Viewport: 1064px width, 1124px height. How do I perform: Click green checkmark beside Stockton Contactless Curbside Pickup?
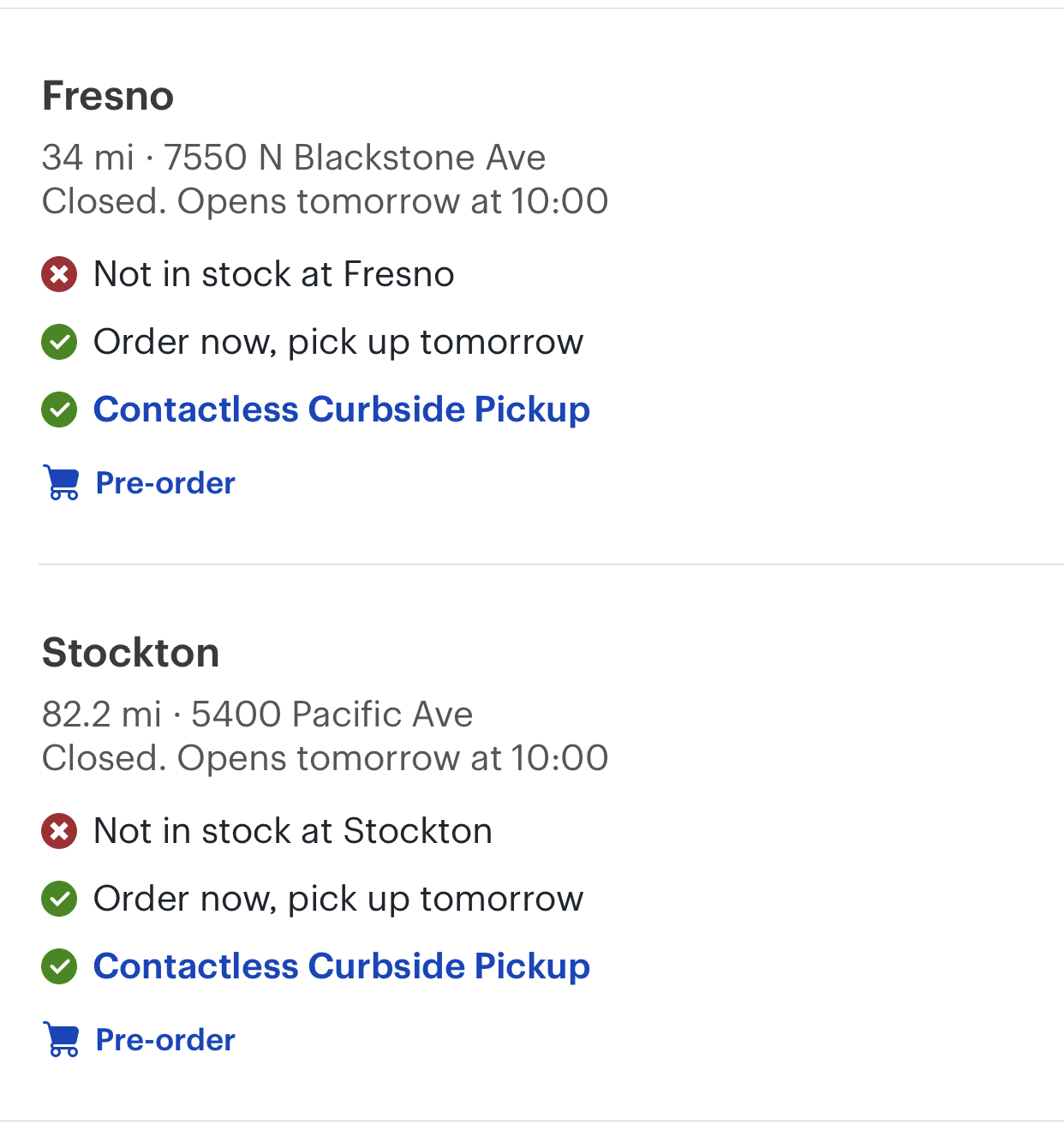[59, 966]
